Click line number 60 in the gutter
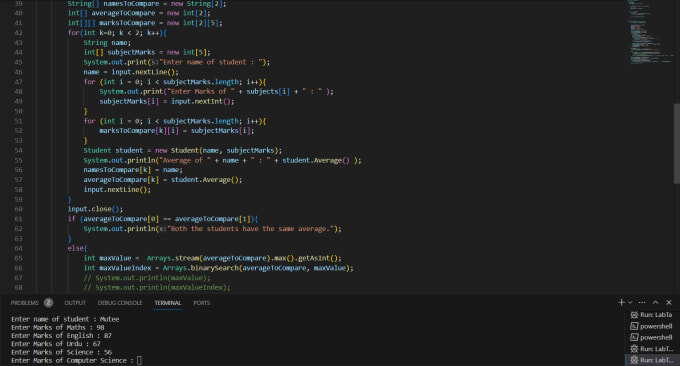 18,209
